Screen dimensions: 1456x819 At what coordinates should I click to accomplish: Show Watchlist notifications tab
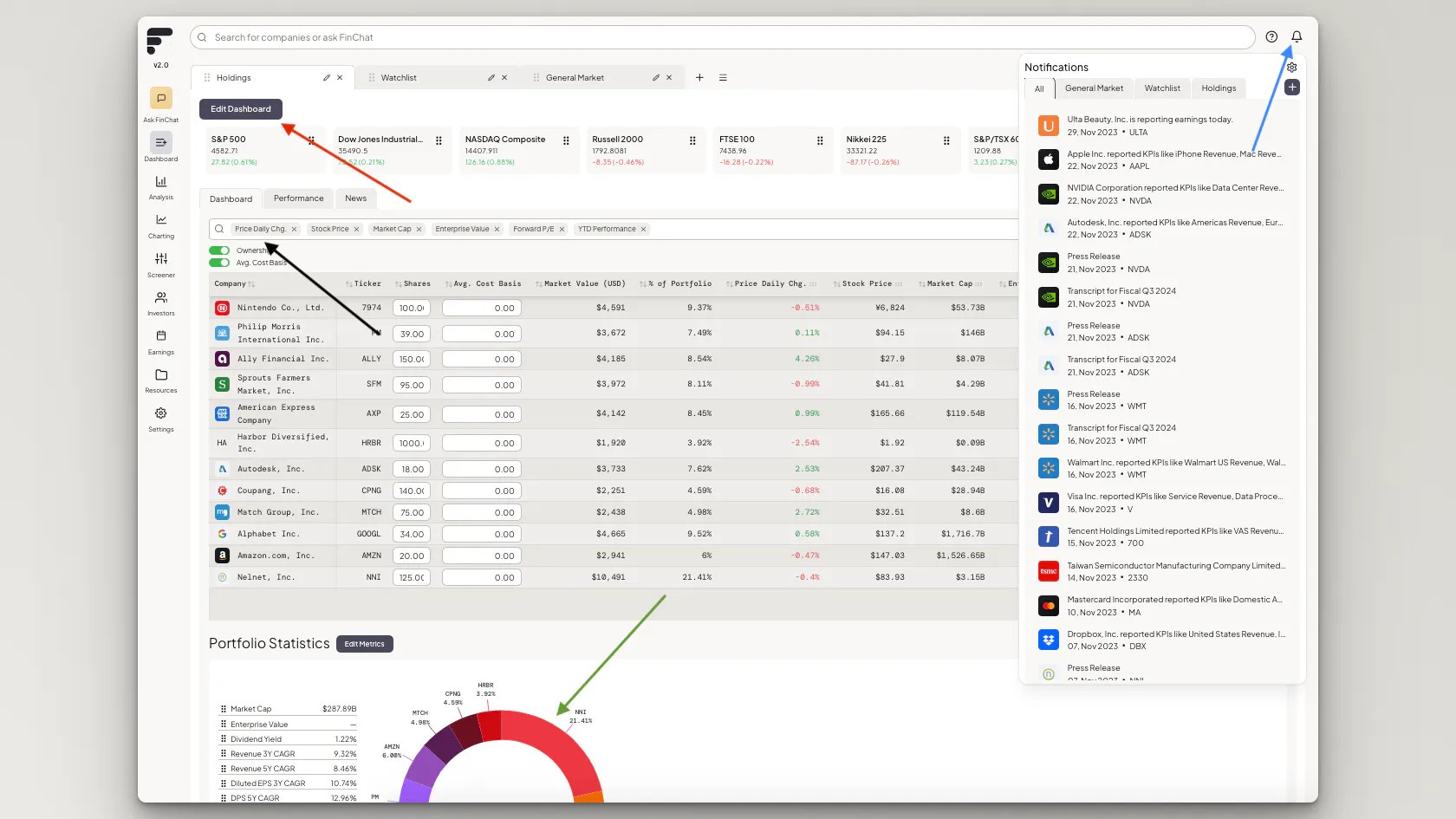tap(1162, 88)
